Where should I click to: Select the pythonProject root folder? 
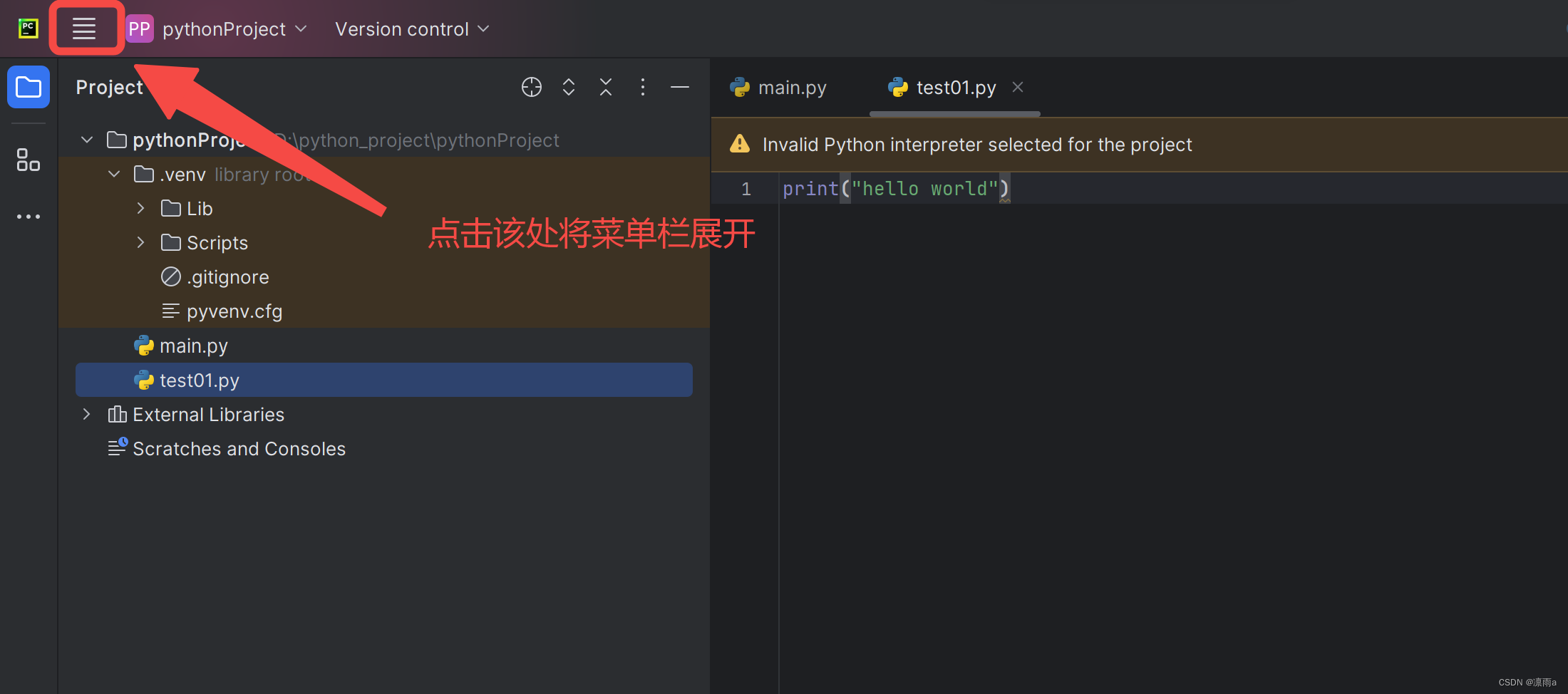pyautogui.click(x=384, y=140)
